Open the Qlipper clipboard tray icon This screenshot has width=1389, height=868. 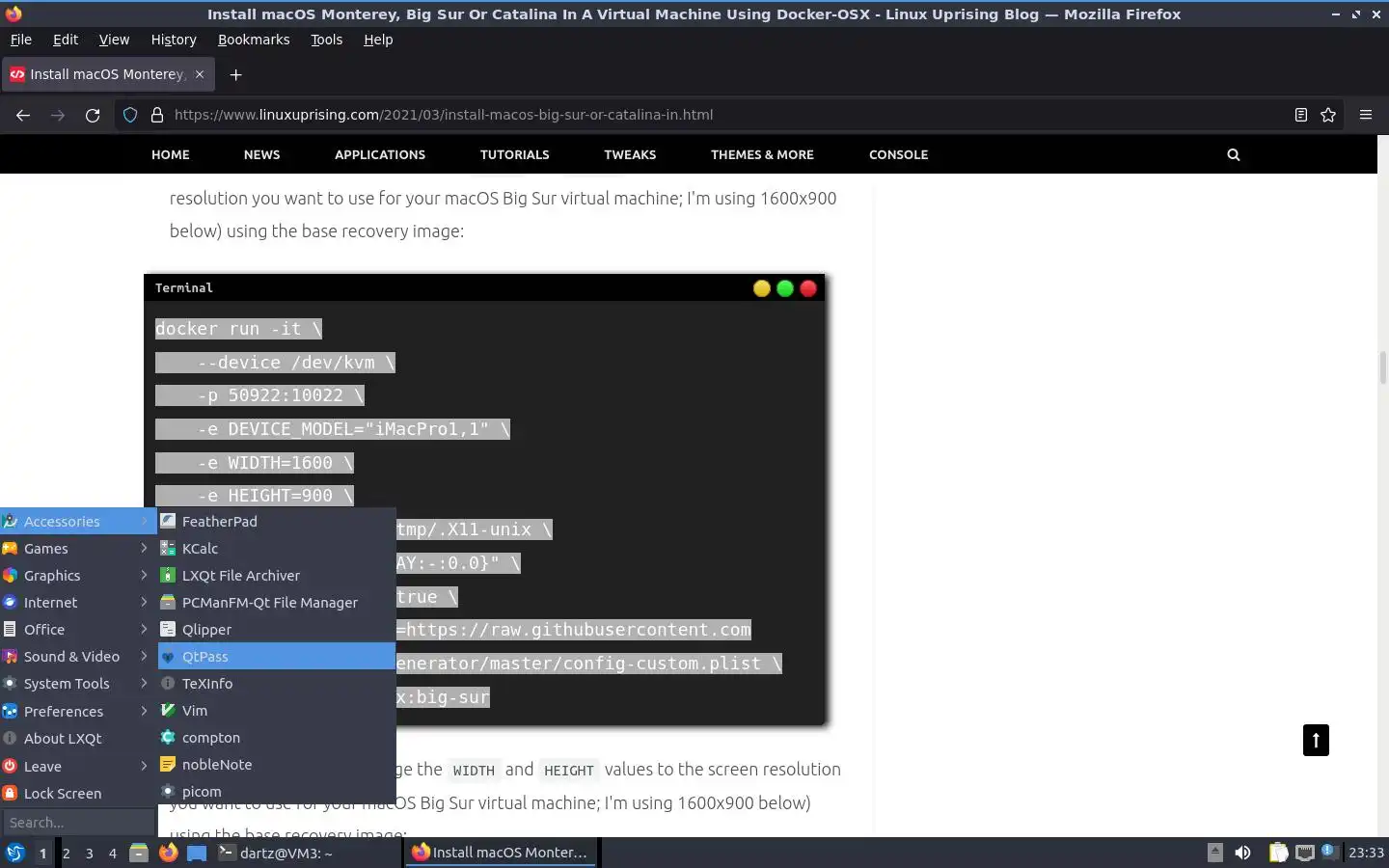pos(1277,853)
